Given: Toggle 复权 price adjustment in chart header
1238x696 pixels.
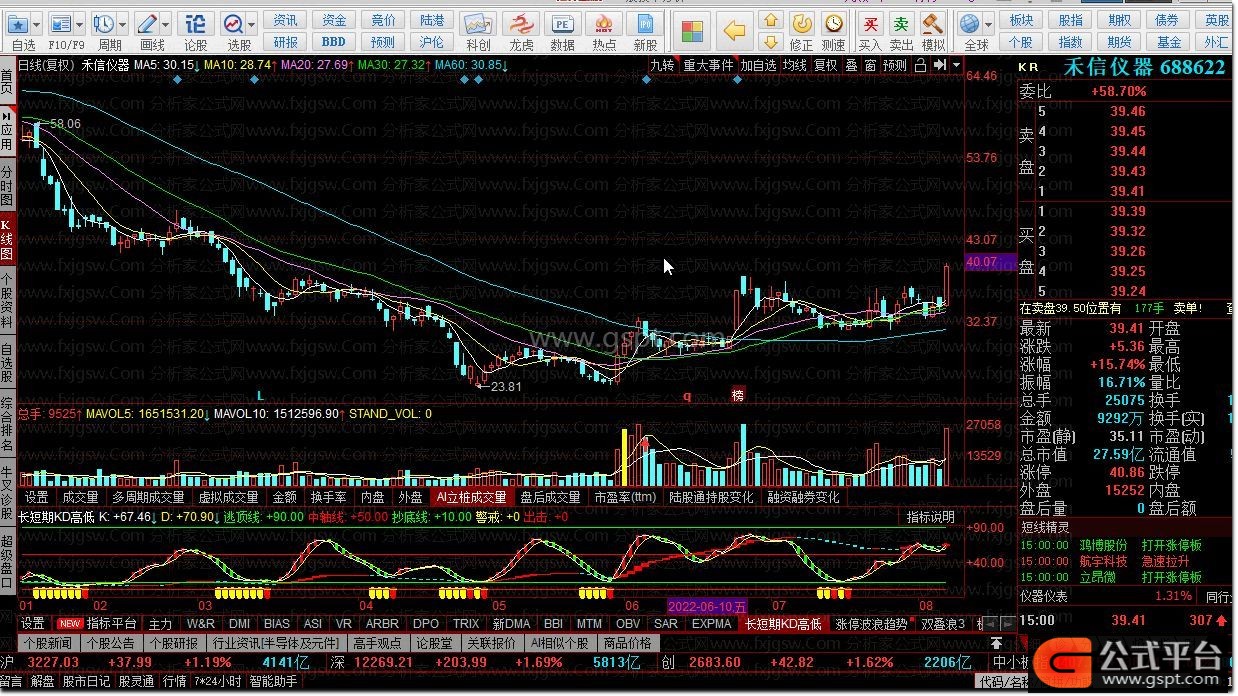Looking at the screenshot, I should click(x=825, y=65).
